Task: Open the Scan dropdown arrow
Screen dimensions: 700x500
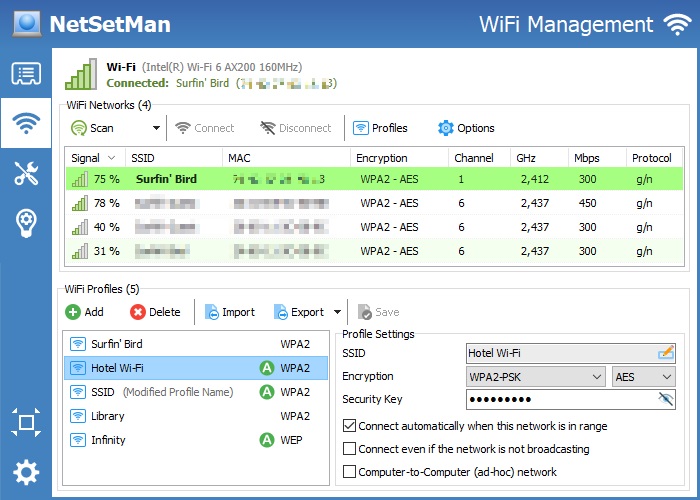Action: click(156, 128)
